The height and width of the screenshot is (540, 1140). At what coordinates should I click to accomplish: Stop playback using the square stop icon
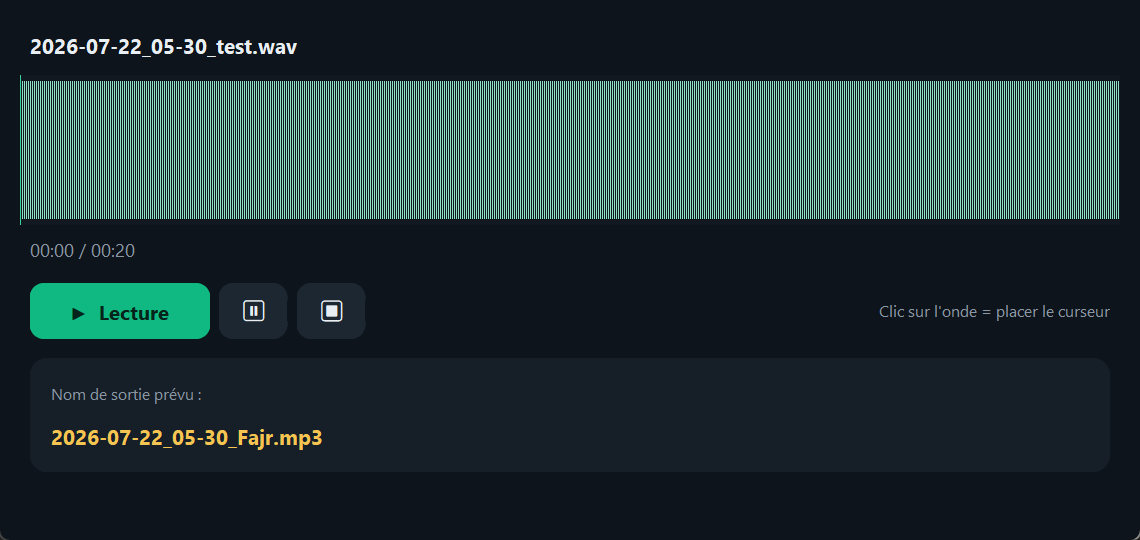(332, 311)
